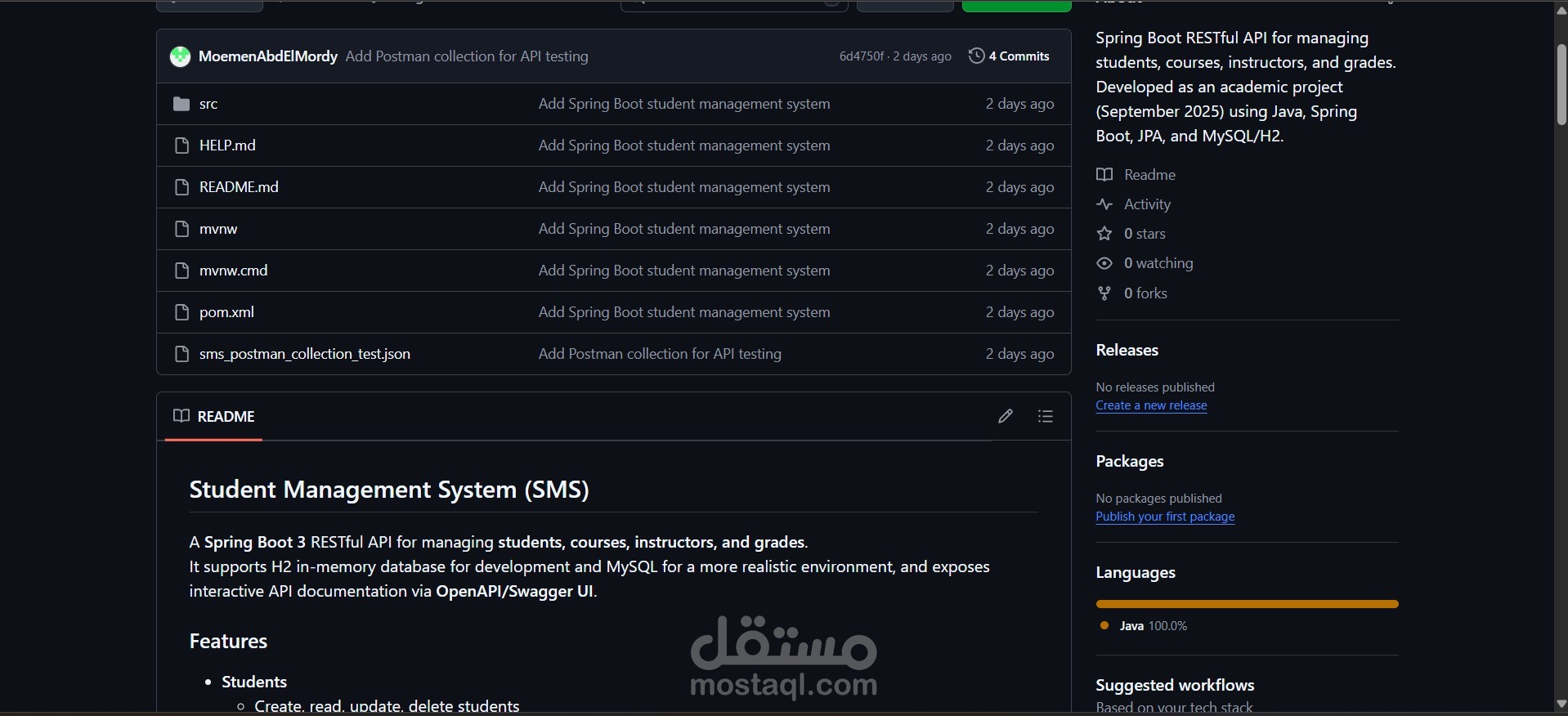Image resolution: width=1568 pixels, height=716 pixels.
Task: Click No releases published text
Action: pos(1155,387)
